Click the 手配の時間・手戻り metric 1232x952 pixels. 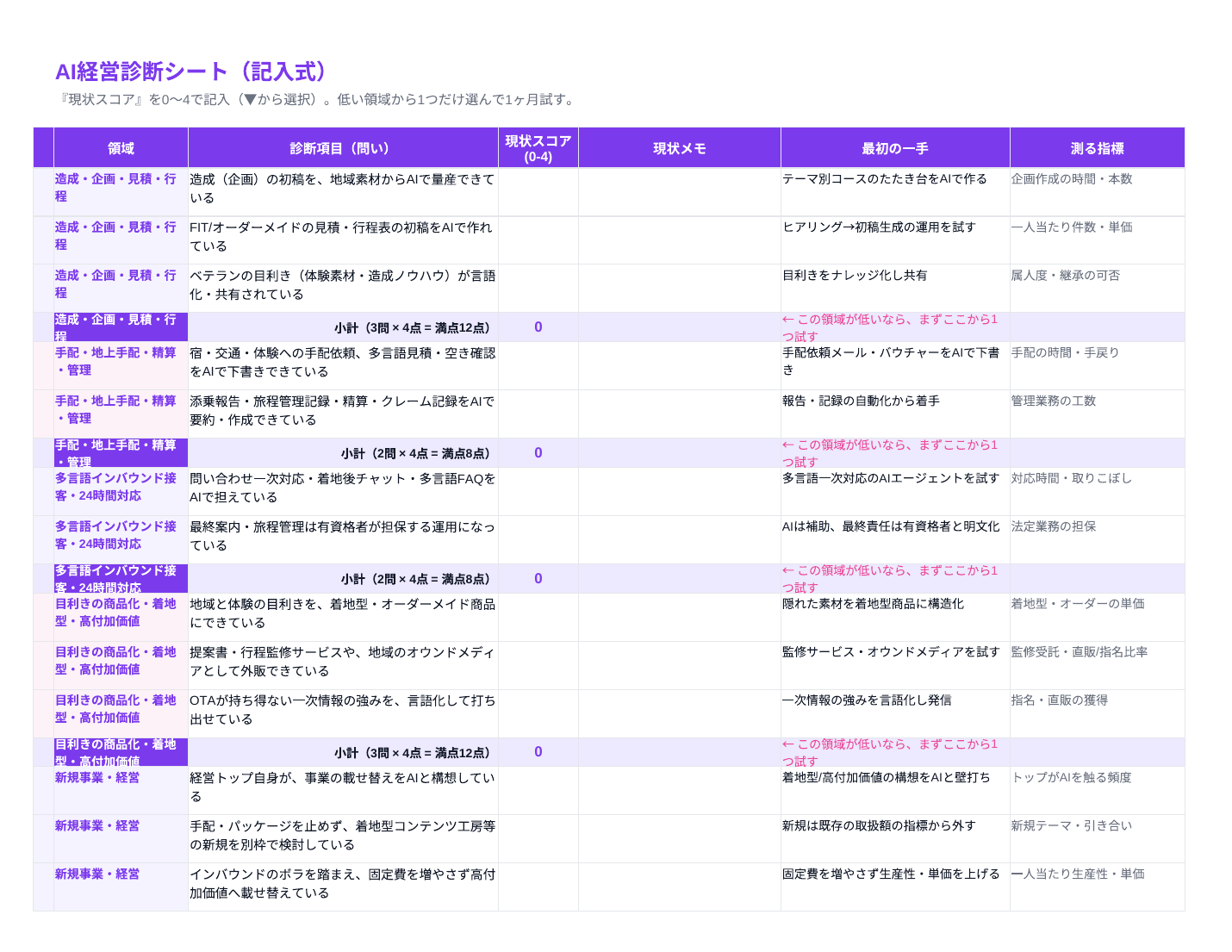tap(1065, 352)
